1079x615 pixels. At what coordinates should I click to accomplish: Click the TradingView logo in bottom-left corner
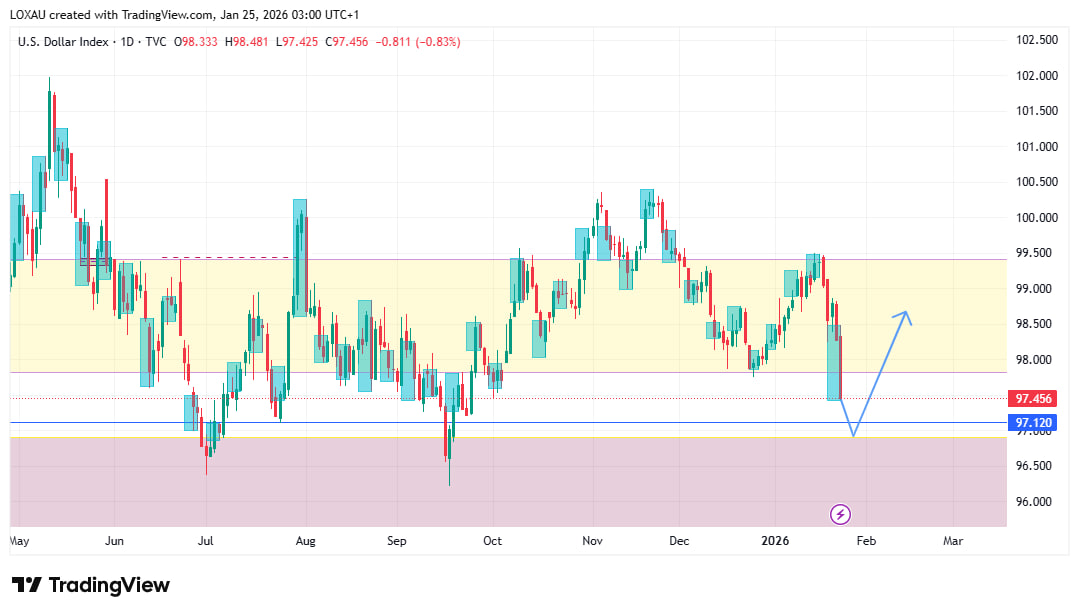[91, 585]
